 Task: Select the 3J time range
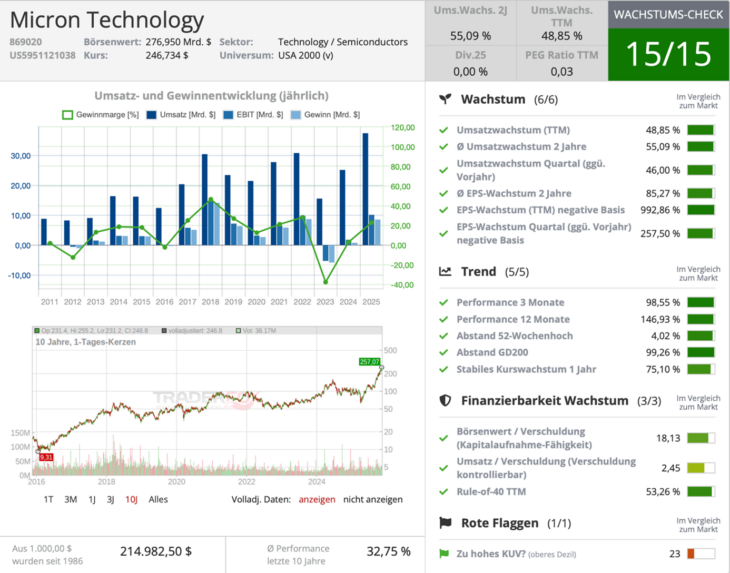tap(111, 499)
